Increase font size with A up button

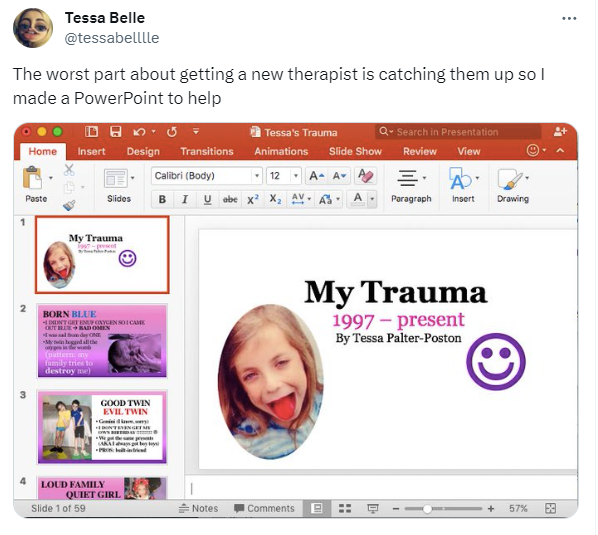point(317,176)
